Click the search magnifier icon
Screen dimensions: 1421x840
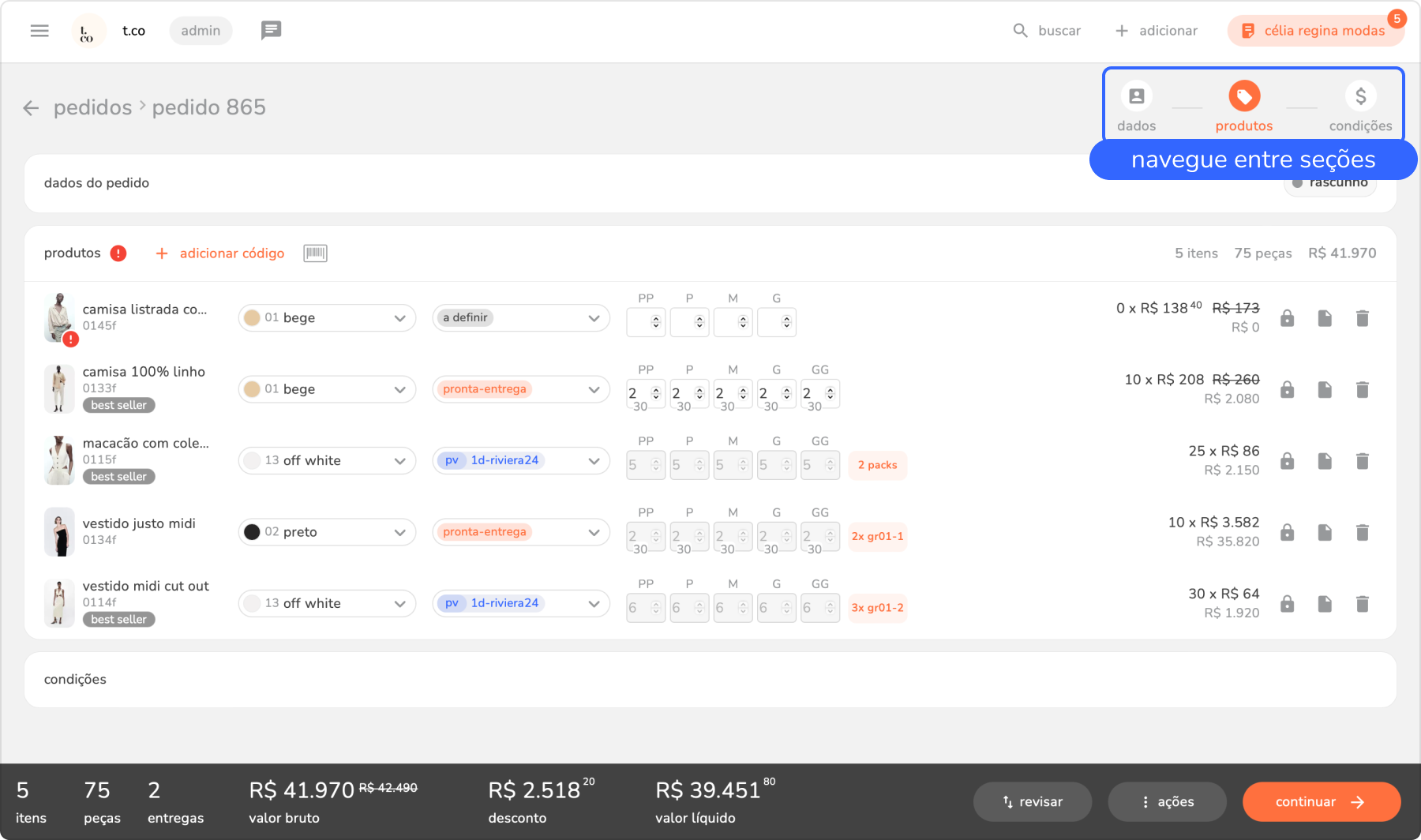(x=1020, y=31)
